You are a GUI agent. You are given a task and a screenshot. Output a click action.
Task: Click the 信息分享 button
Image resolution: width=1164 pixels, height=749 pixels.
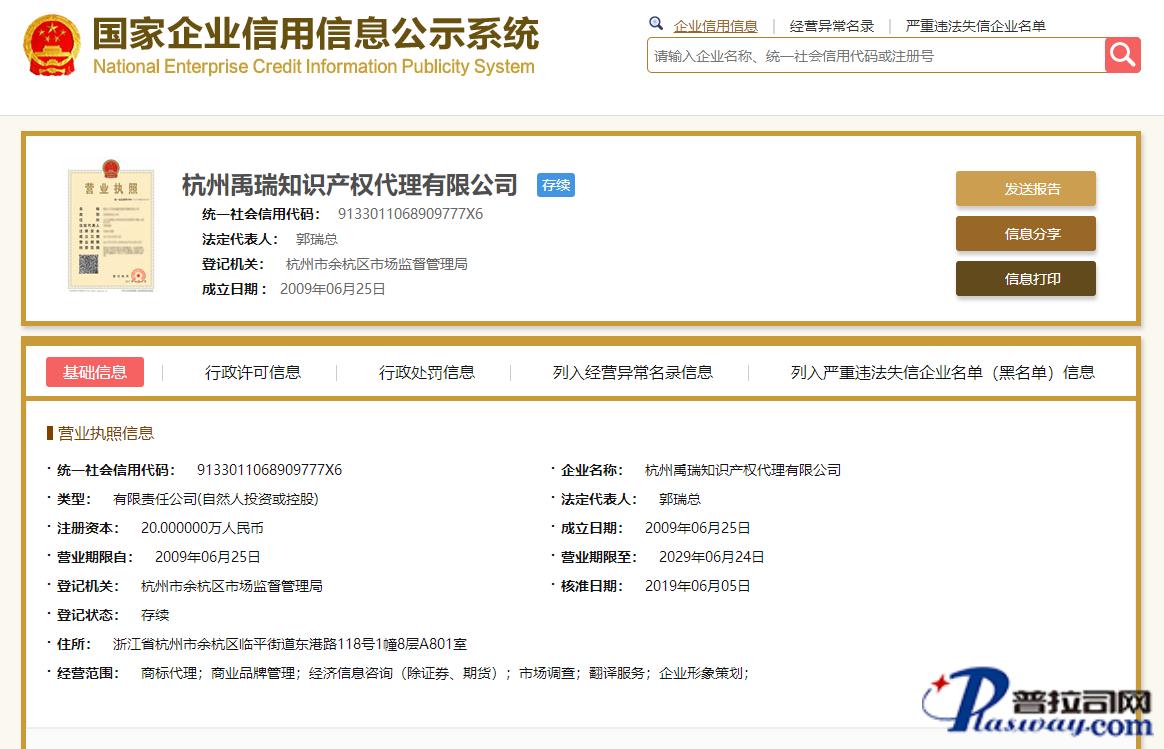[1025, 234]
